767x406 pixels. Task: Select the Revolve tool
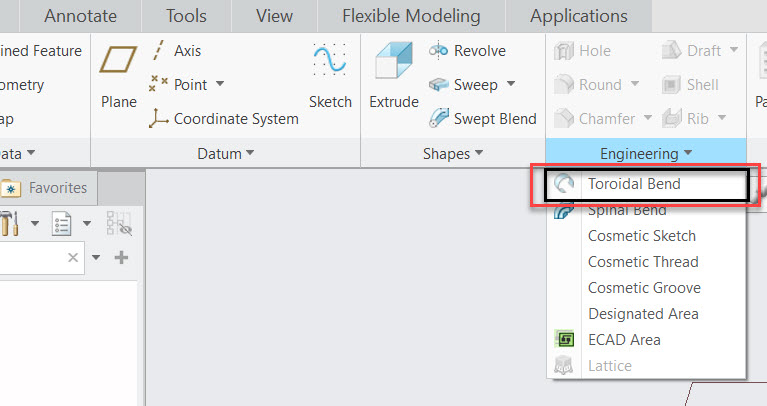coord(468,51)
